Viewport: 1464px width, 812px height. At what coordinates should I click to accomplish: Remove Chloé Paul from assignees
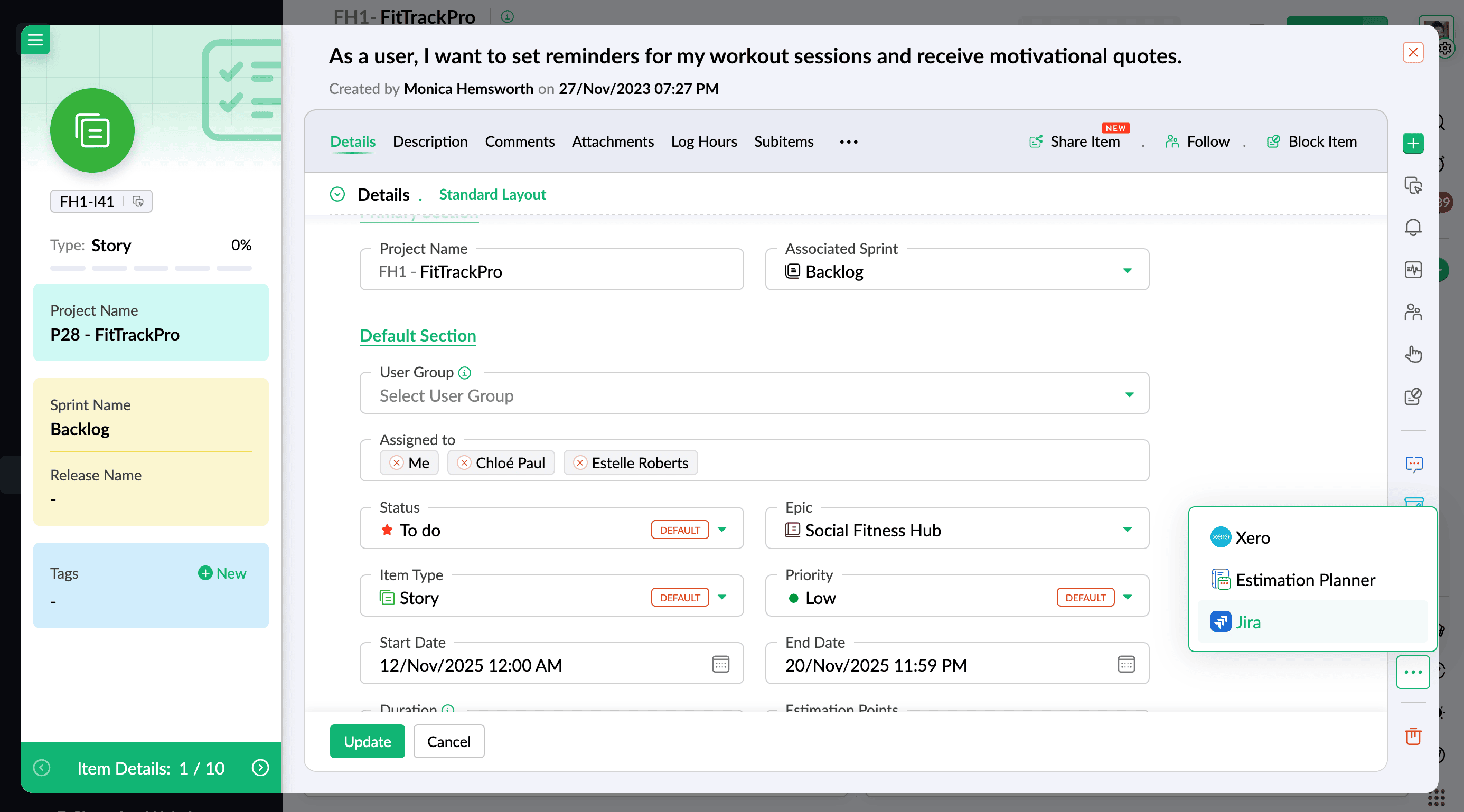(464, 463)
